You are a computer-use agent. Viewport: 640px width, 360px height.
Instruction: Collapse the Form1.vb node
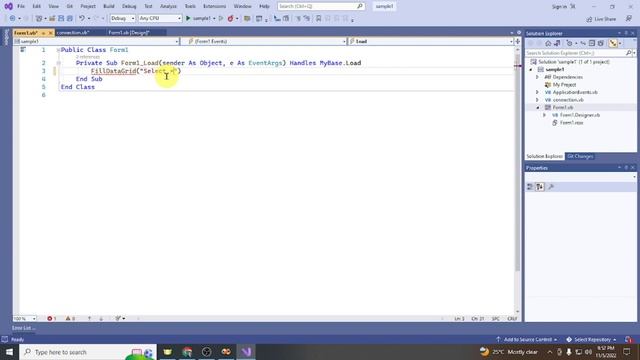click(538, 108)
